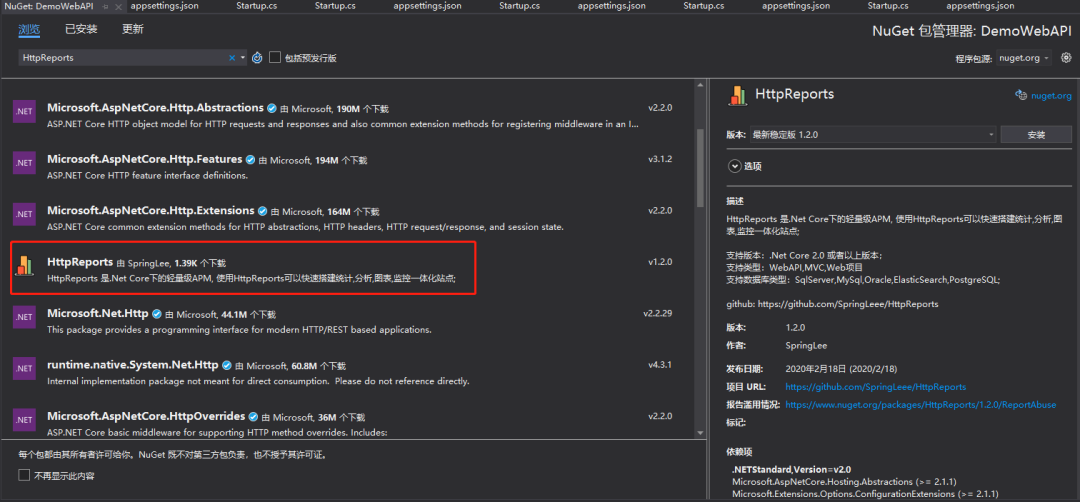This screenshot has width=1080, height=502.
Task: Enable the 包括预发行版 checkbox
Action: (275, 58)
